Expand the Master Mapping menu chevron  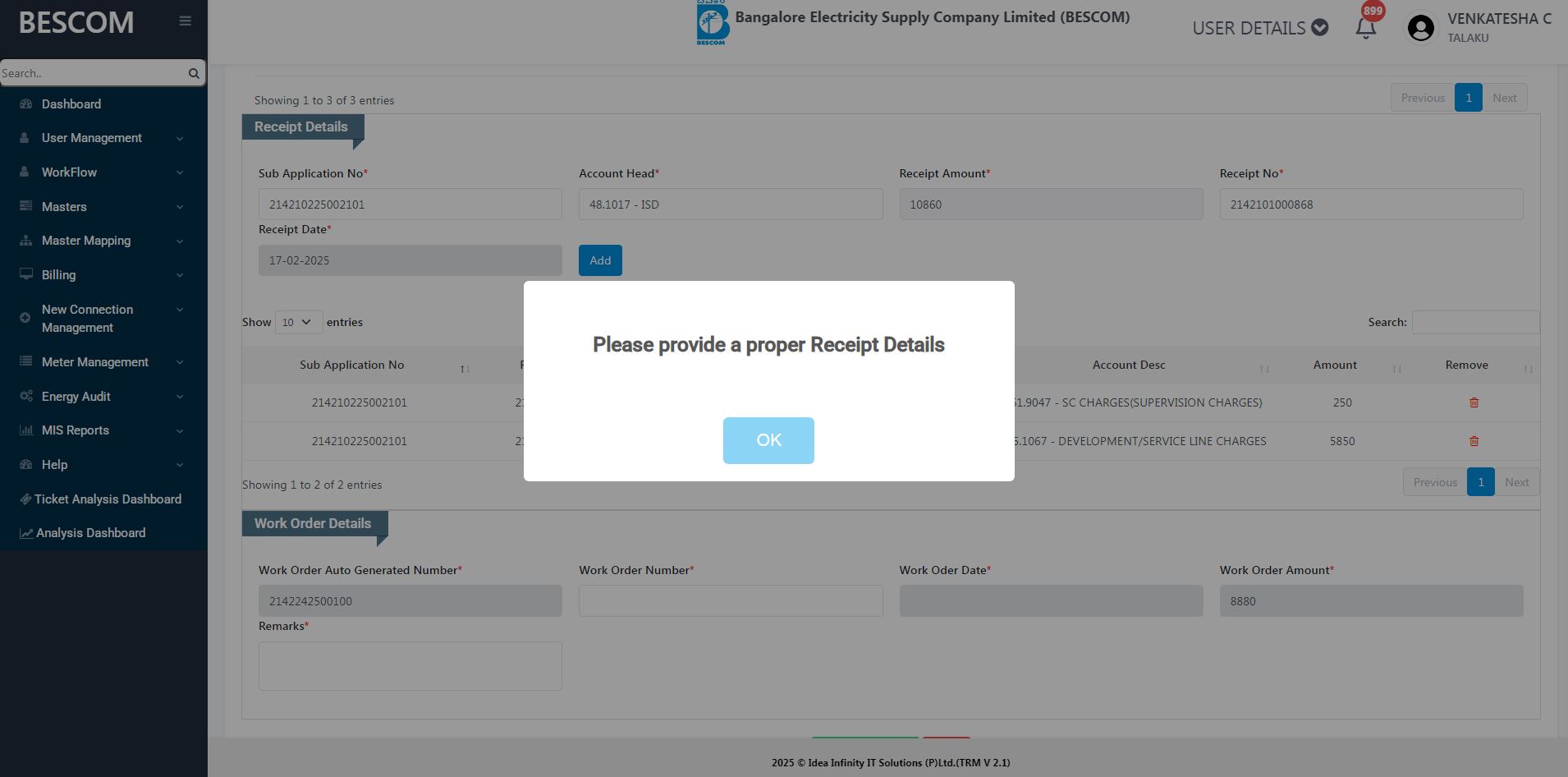pos(180,241)
